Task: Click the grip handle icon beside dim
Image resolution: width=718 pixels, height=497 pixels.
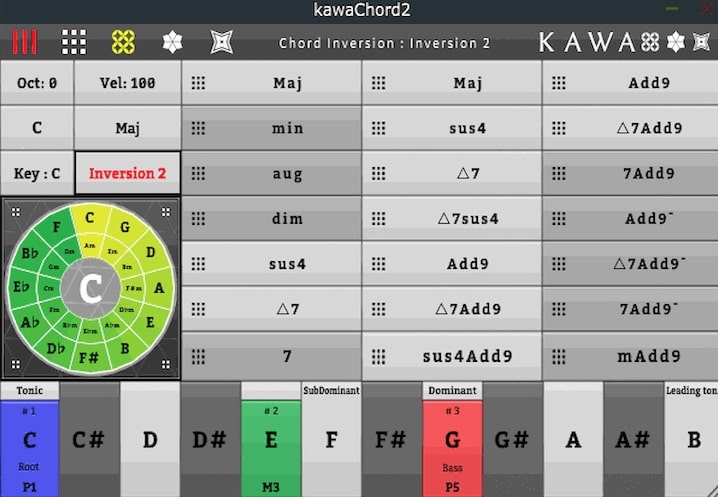Action: pyautogui.click(x=198, y=218)
